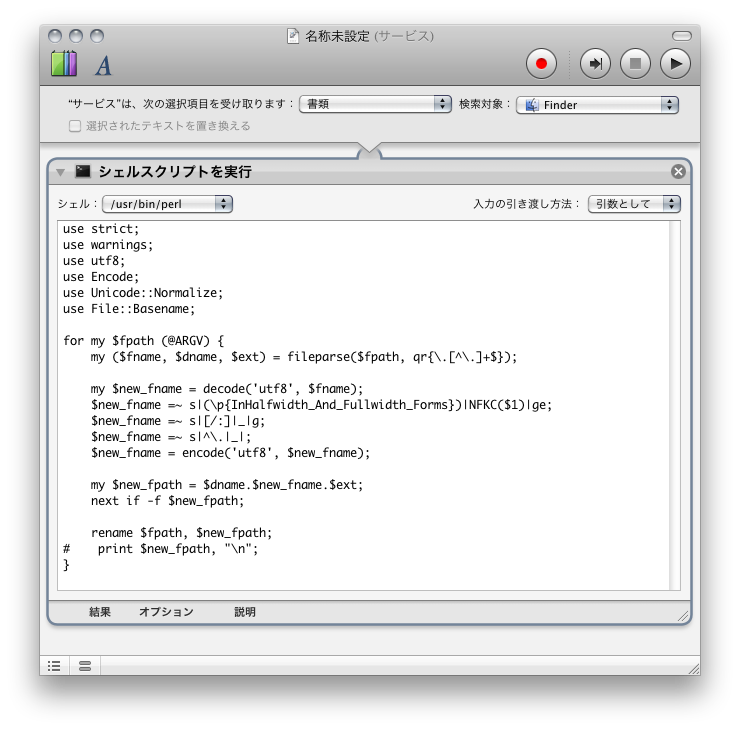This screenshot has width=740, height=730.
Task: Click the 名称未設定 window title text
Action: tap(337, 36)
